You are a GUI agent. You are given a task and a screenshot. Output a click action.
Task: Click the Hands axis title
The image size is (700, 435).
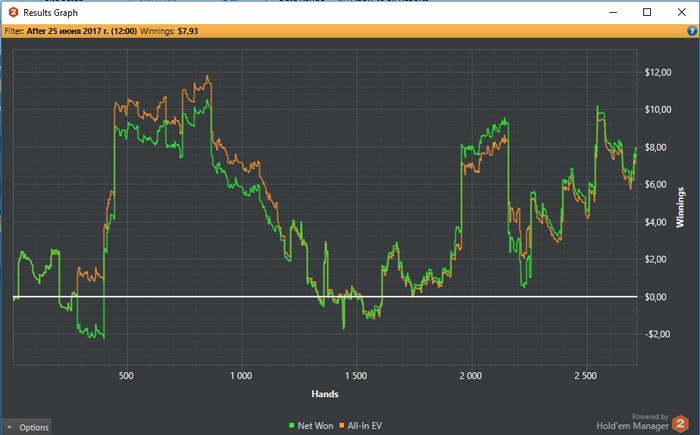click(325, 394)
